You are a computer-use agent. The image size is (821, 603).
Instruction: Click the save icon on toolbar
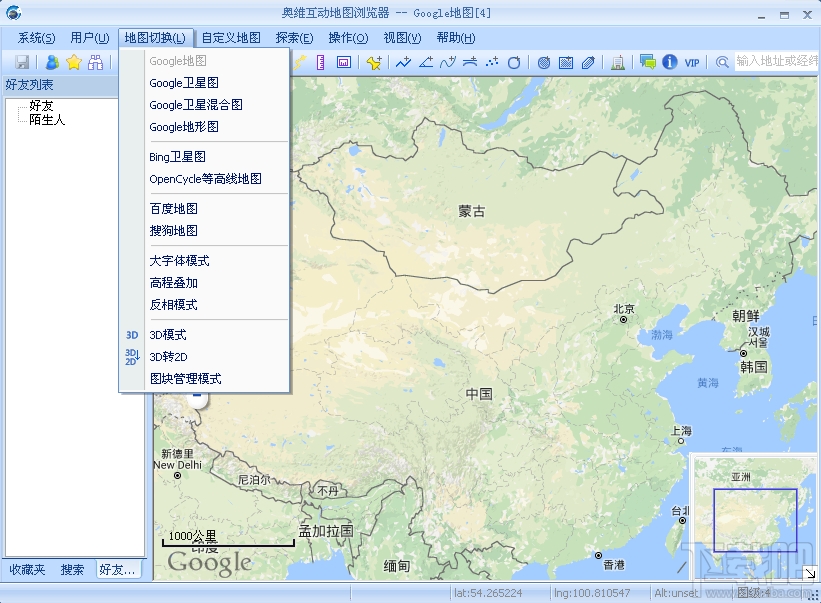click(x=22, y=62)
